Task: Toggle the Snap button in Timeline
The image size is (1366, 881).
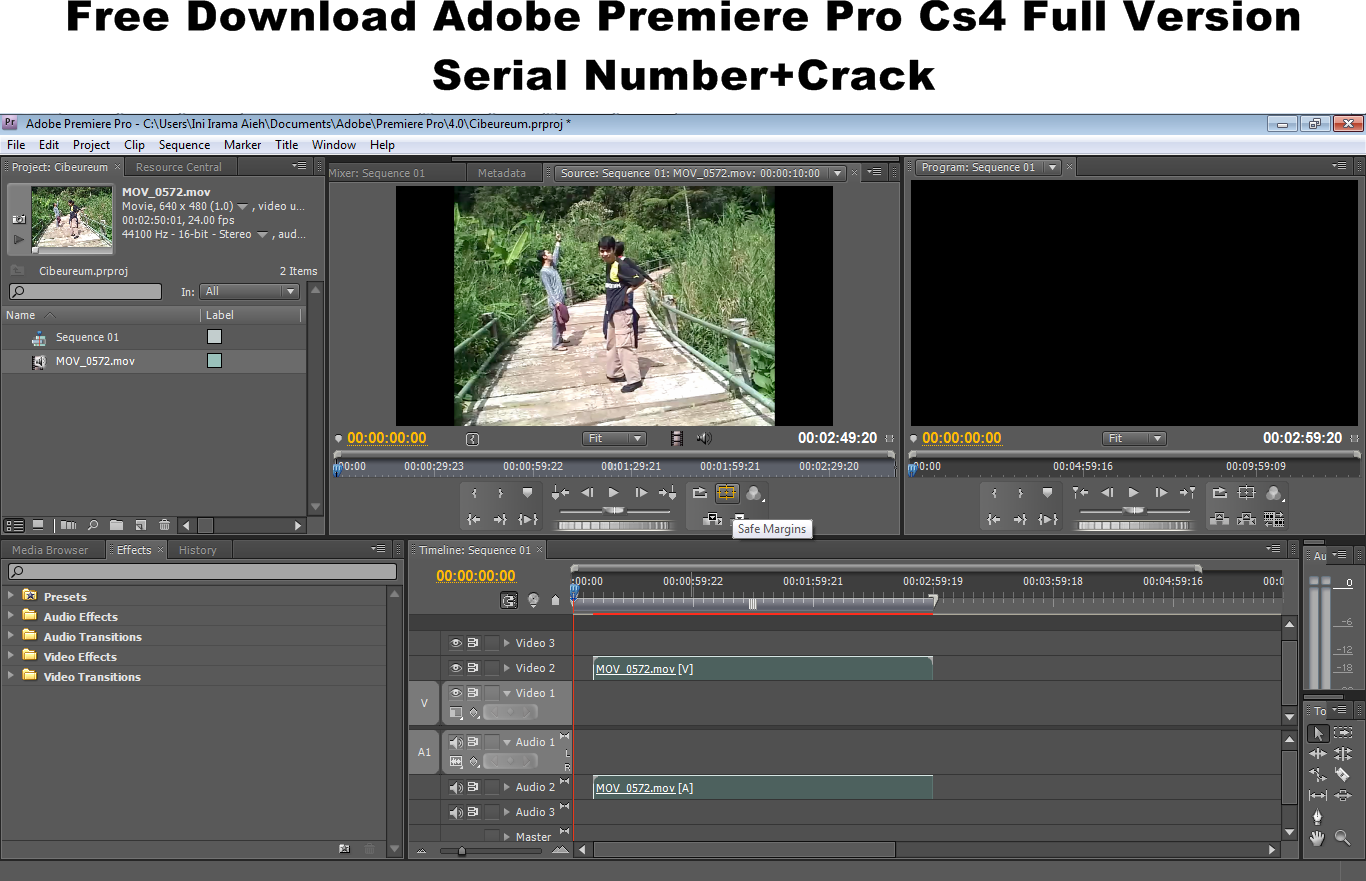Action: [x=510, y=600]
